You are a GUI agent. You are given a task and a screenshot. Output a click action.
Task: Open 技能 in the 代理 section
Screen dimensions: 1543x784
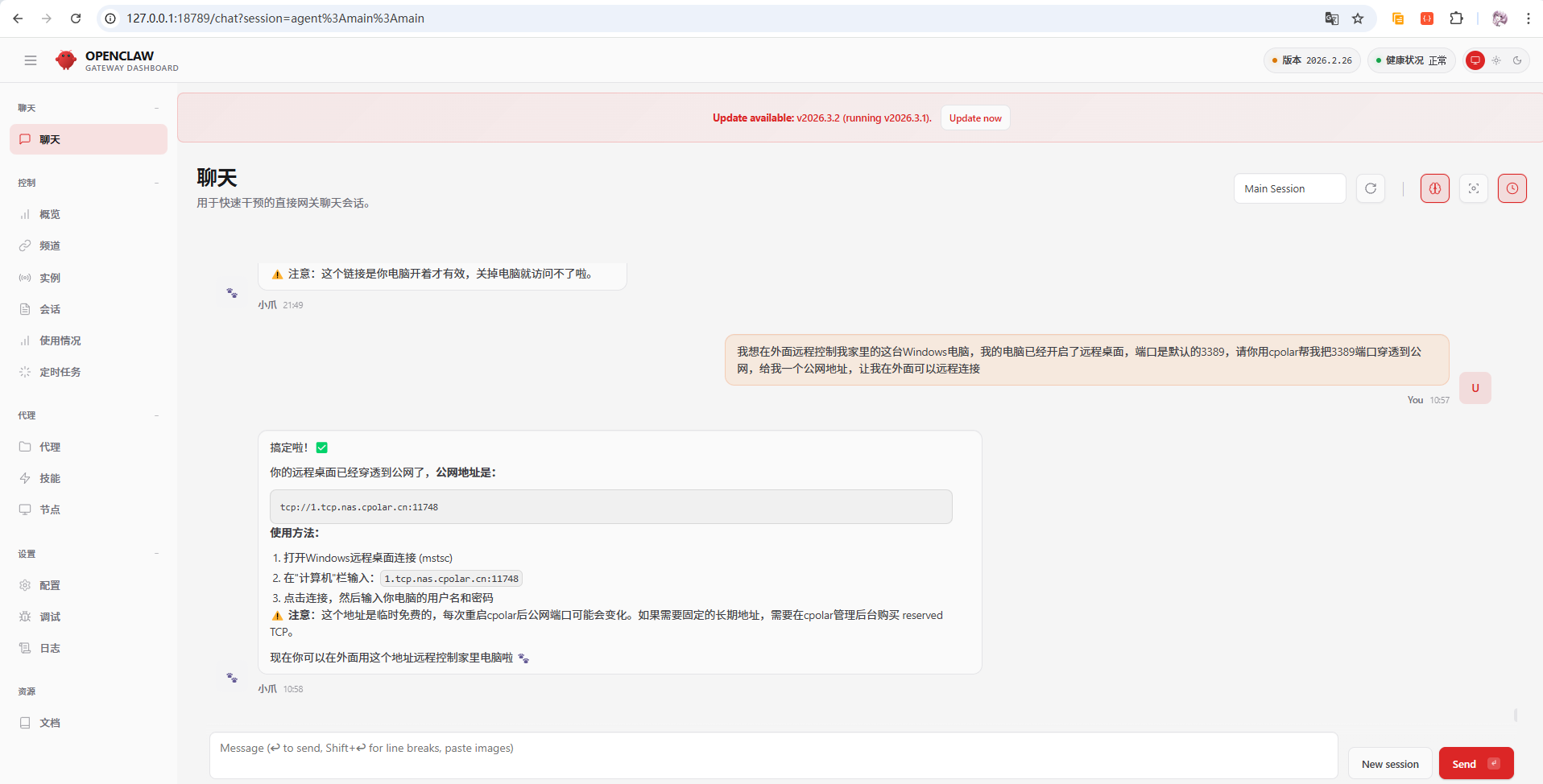pos(50,477)
